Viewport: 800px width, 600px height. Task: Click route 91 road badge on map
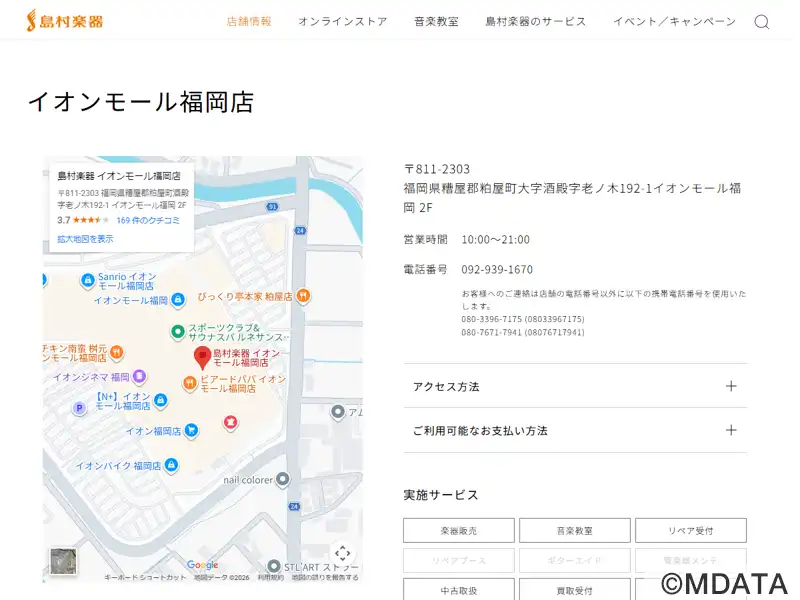coord(273,207)
